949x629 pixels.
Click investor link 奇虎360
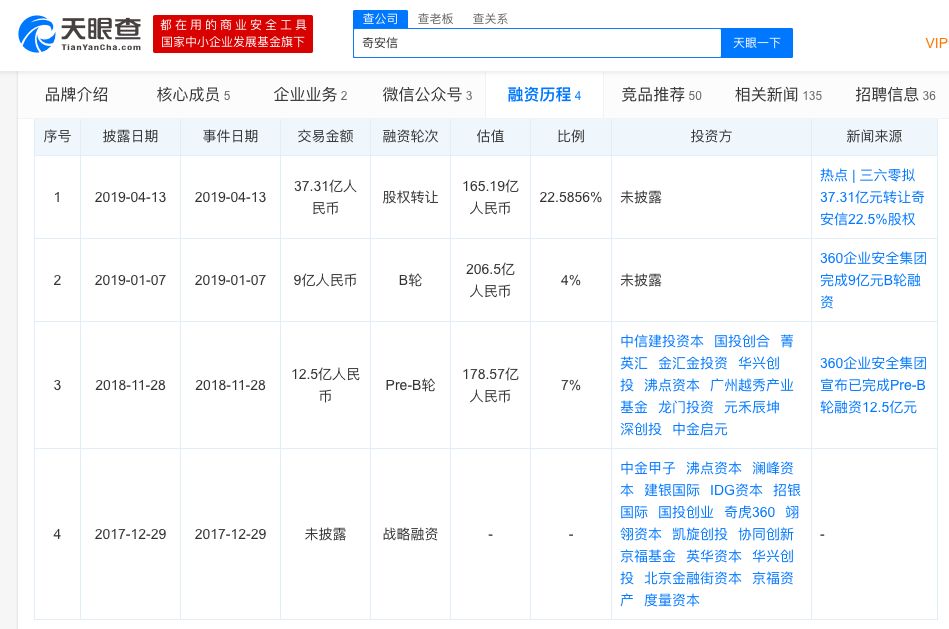pos(750,512)
